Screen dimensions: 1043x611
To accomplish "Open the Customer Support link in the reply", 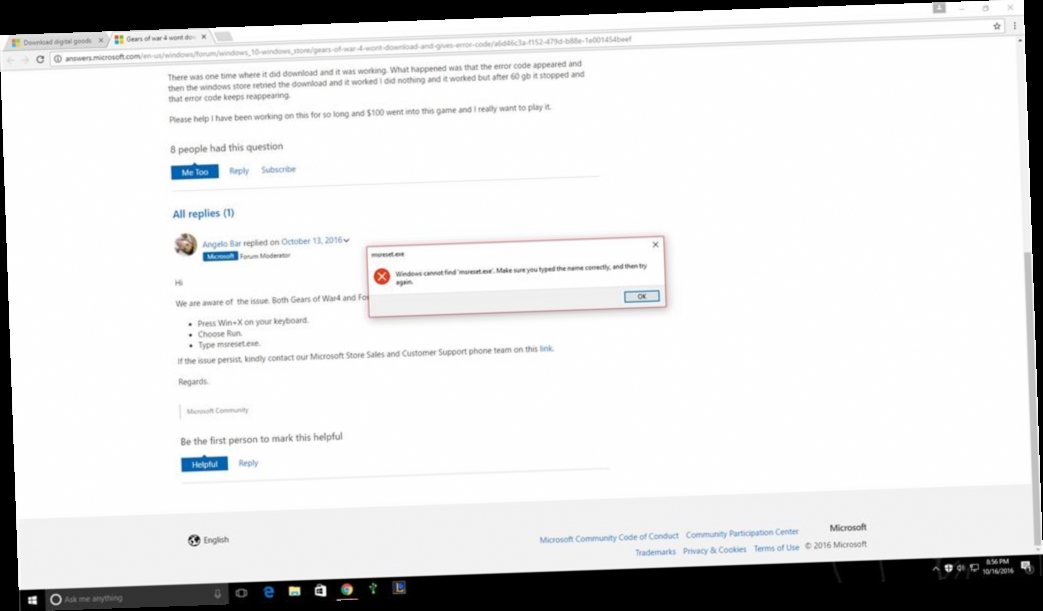I will pos(545,348).
